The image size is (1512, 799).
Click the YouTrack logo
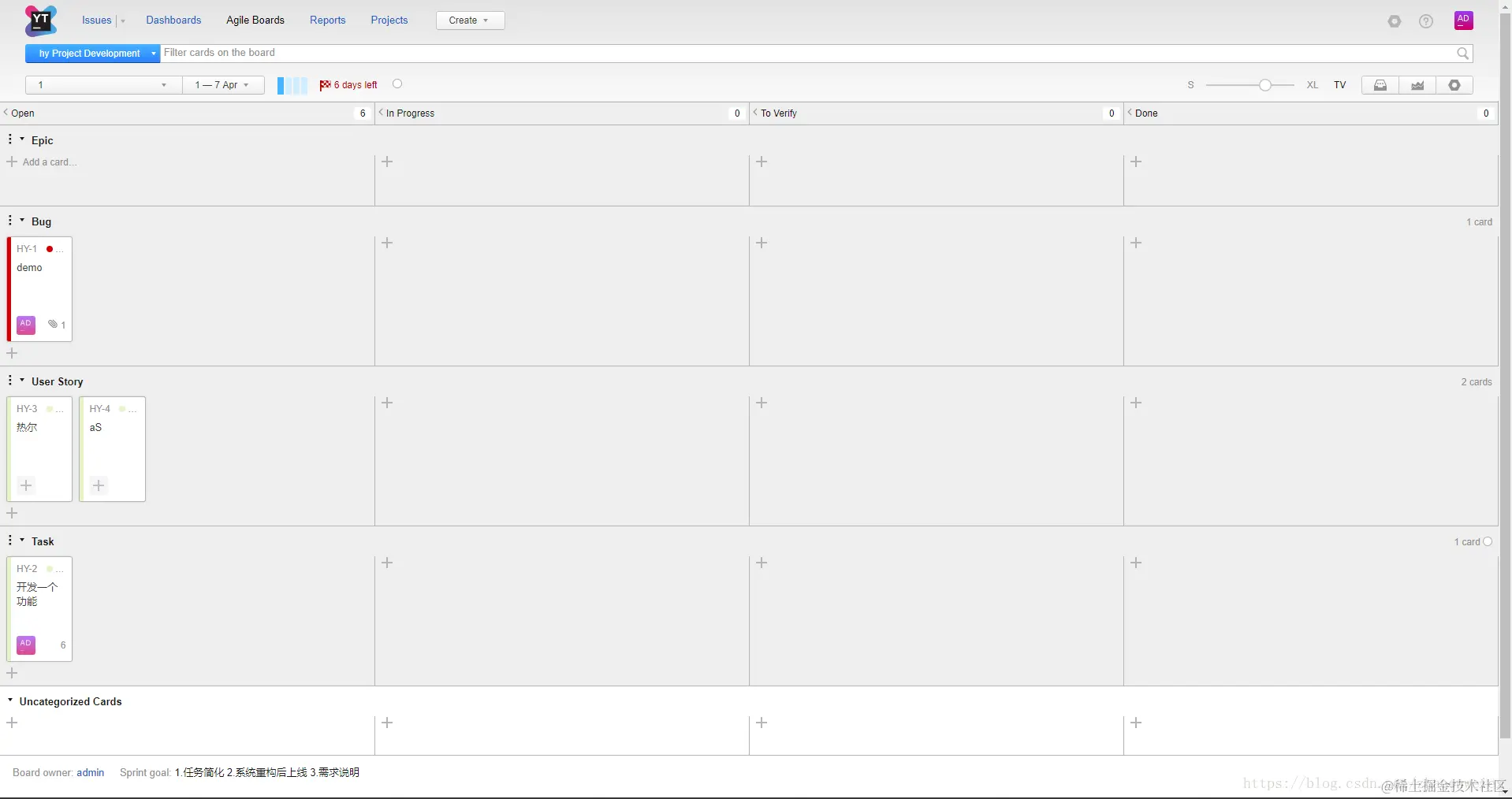[40, 20]
